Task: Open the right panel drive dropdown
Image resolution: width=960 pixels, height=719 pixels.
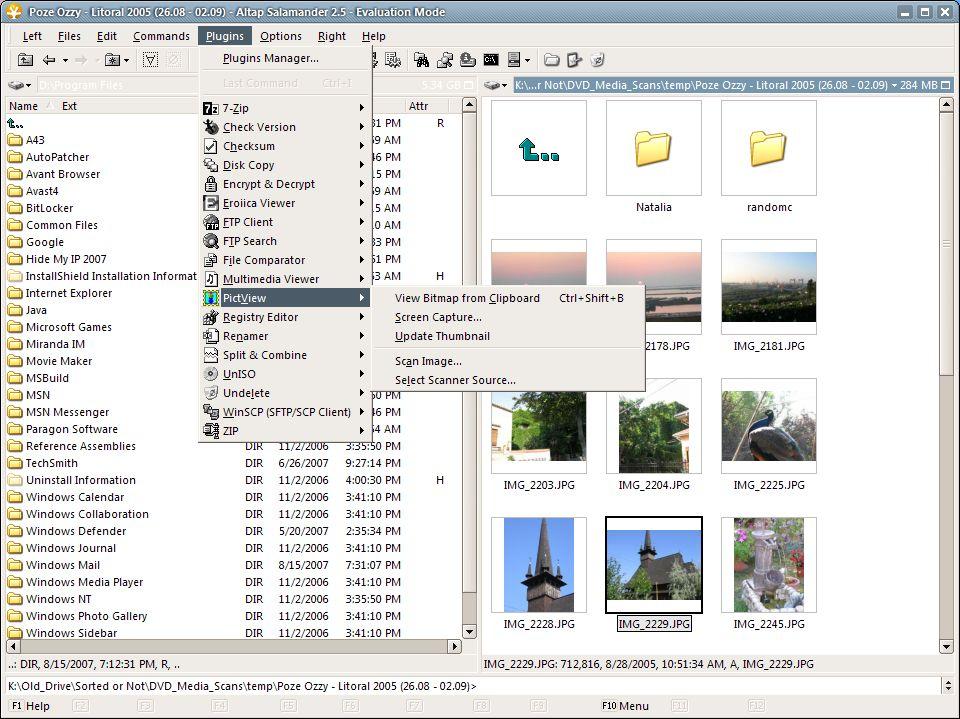Action: [496, 86]
